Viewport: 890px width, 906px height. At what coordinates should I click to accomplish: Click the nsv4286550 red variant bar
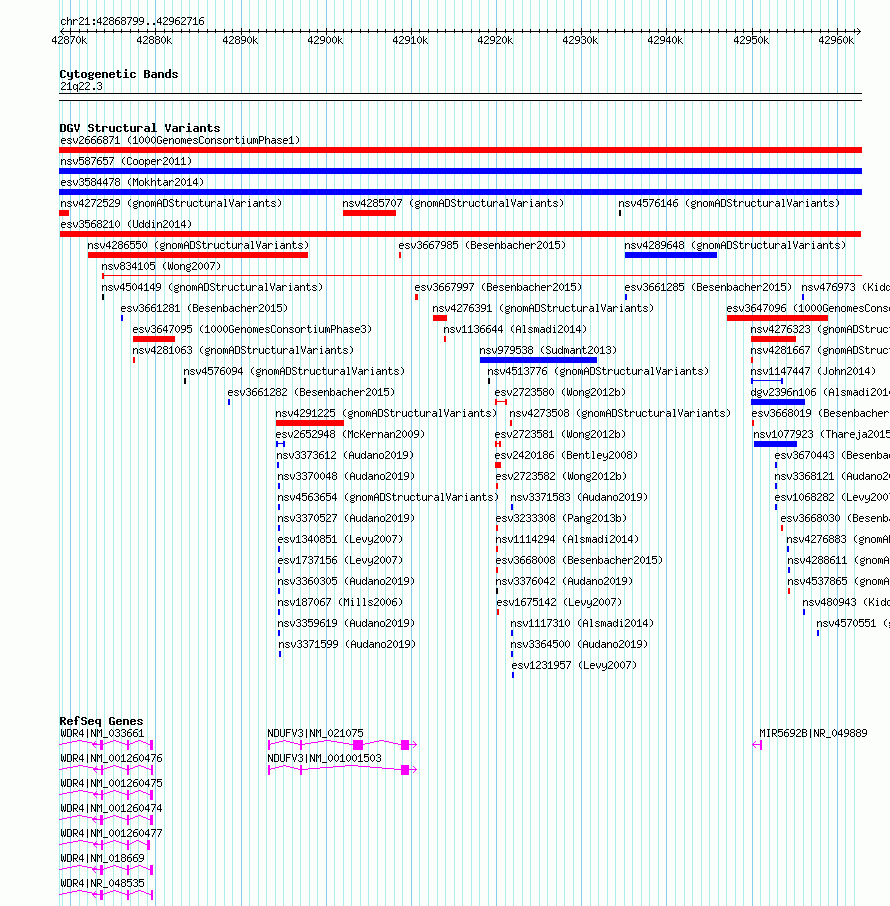click(x=198, y=255)
